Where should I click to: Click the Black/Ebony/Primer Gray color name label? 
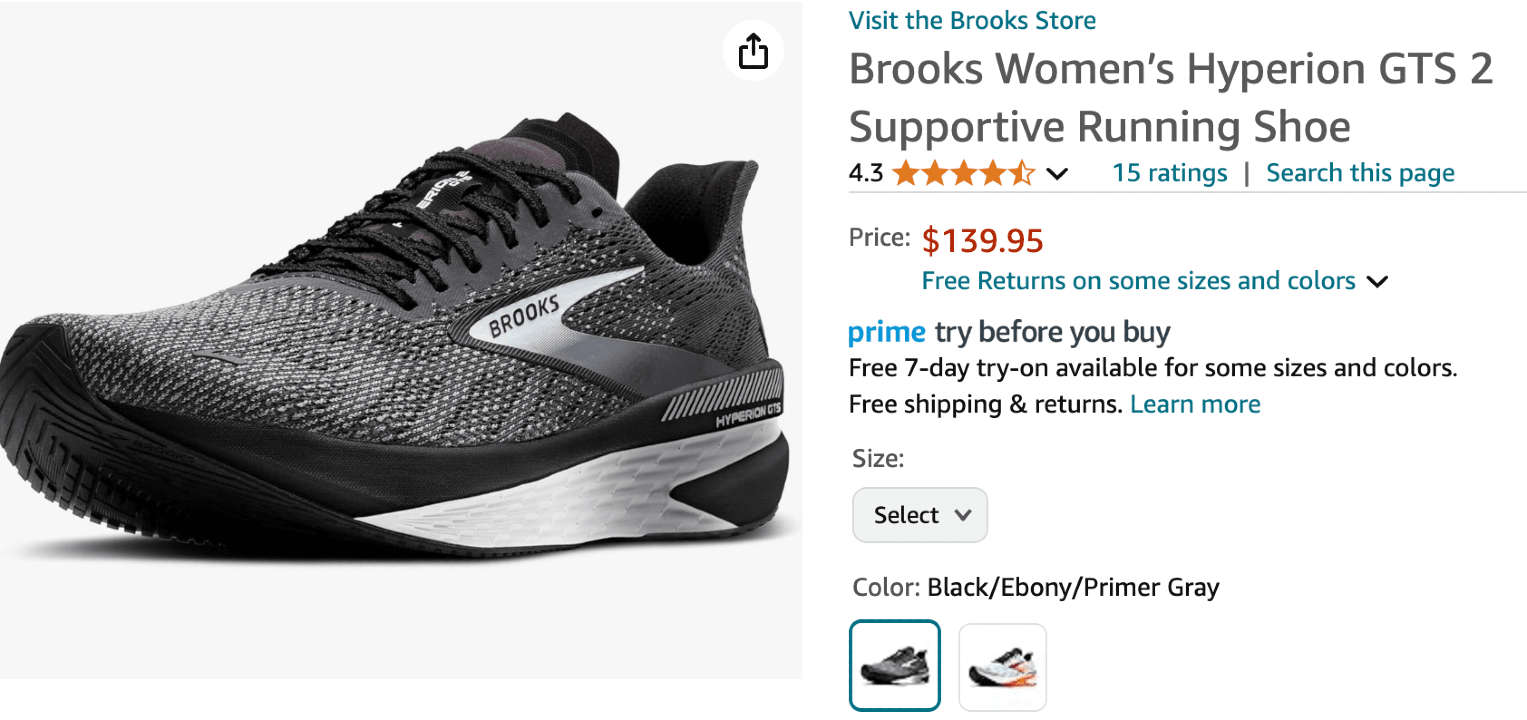(1073, 587)
